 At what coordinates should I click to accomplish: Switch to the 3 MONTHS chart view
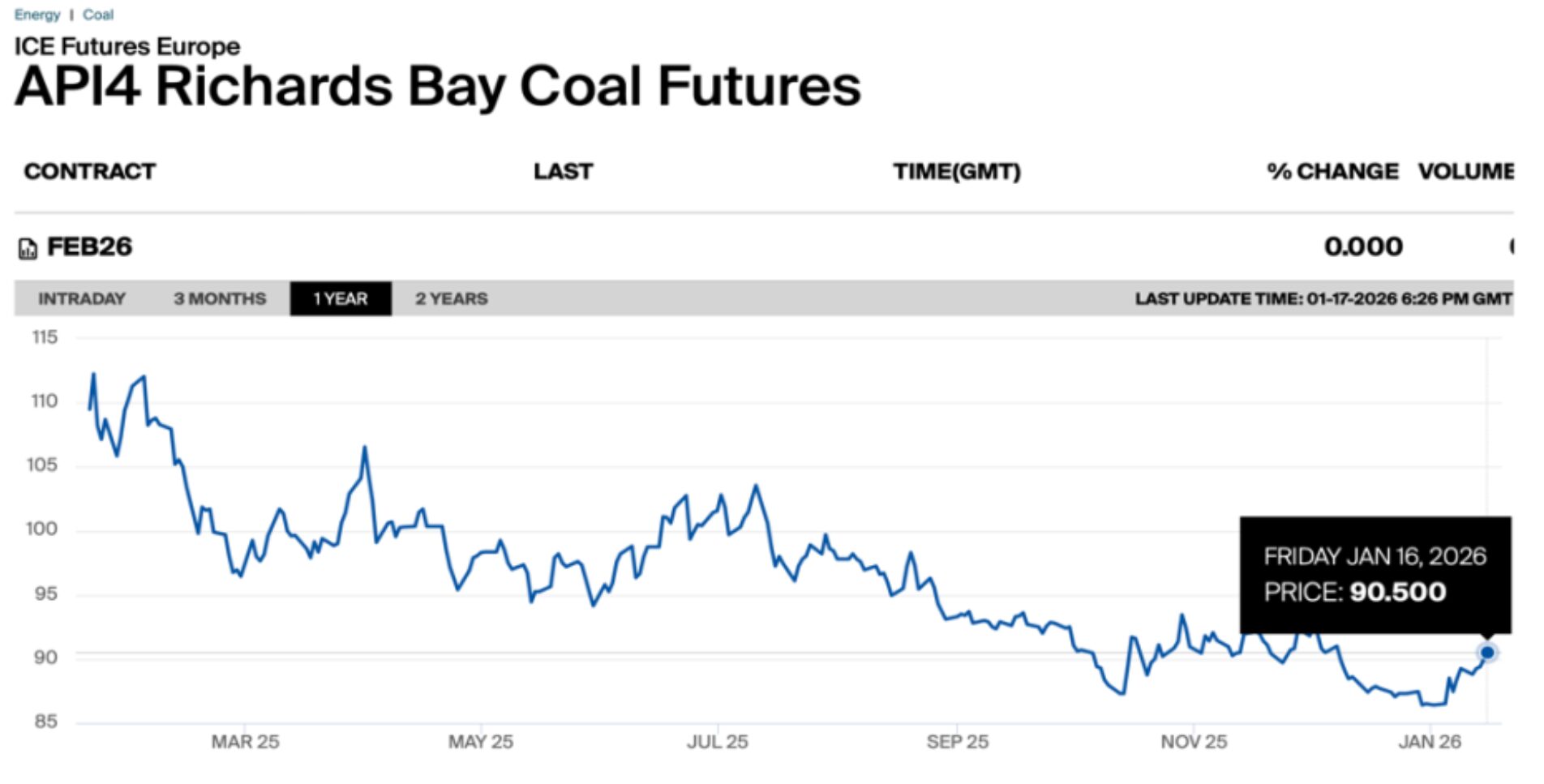coord(219,298)
